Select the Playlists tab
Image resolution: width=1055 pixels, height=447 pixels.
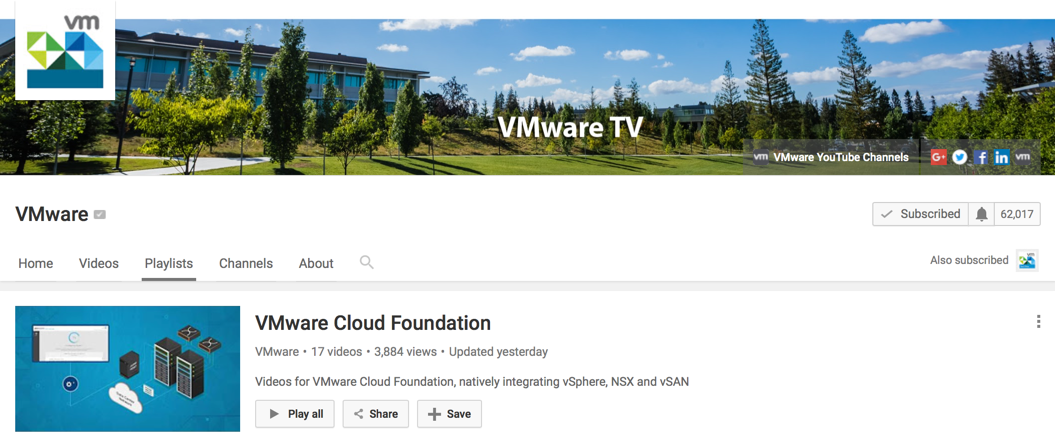(x=169, y=263)
